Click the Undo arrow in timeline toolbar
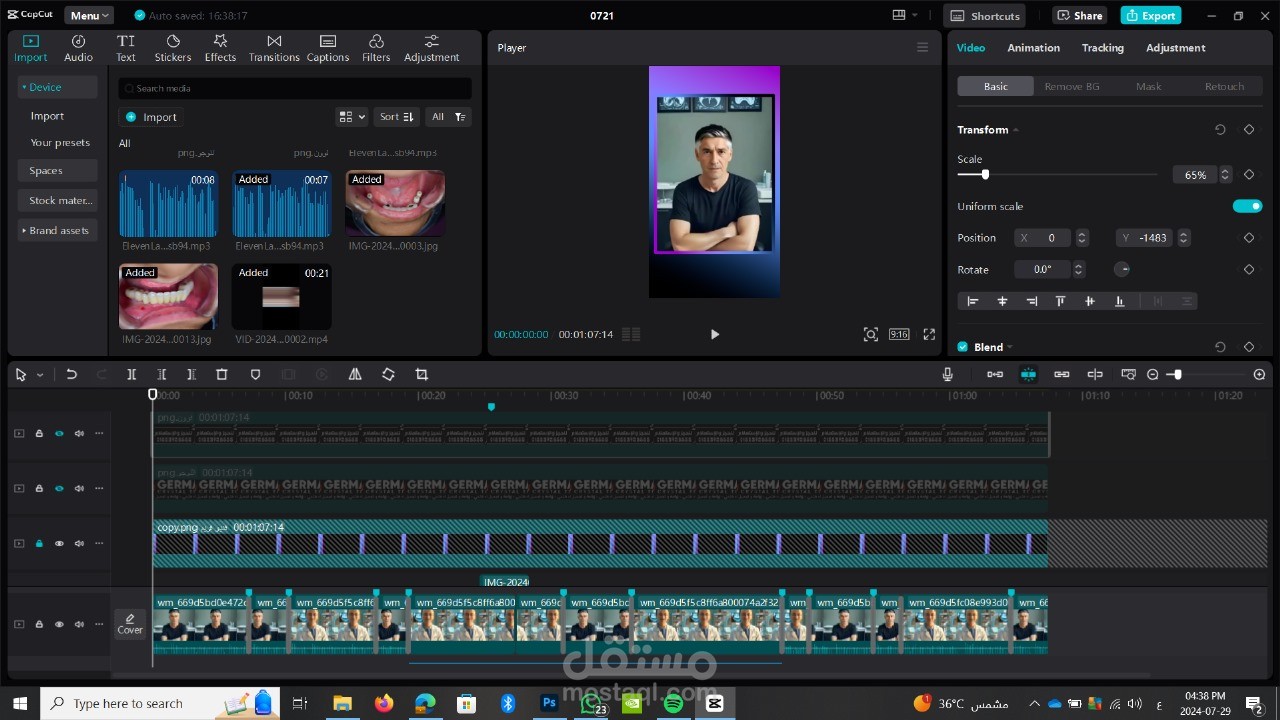 71,374
